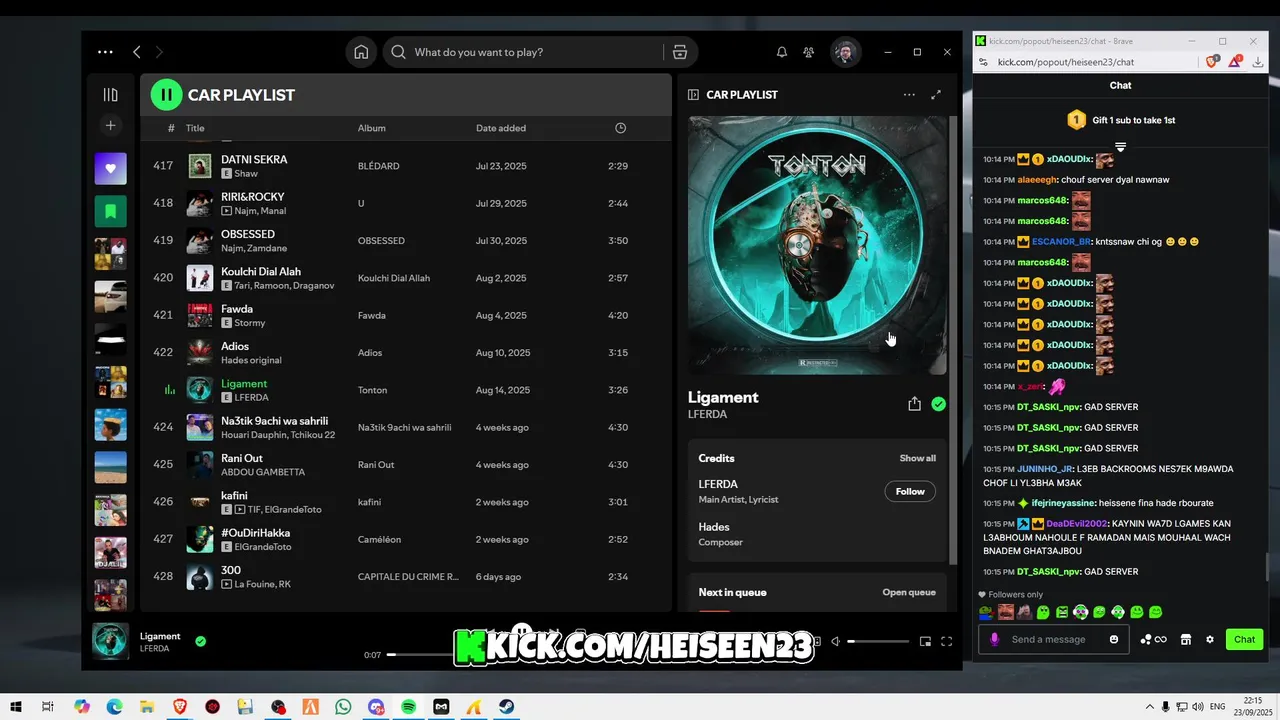Screen dimensions: 1280x720
Task: Click Na3tik 9achi wa sahrili track cover thumbnail
Action: click(200, 427)
